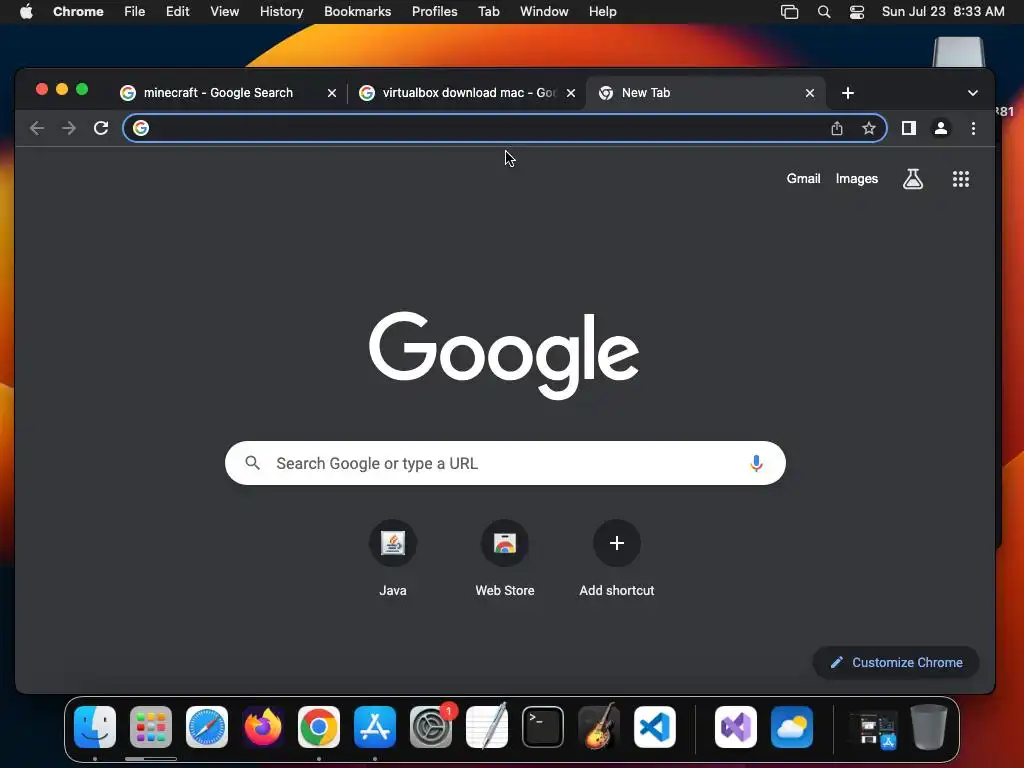Open Finder from the Dock
1024x768 pixels.
95,727
